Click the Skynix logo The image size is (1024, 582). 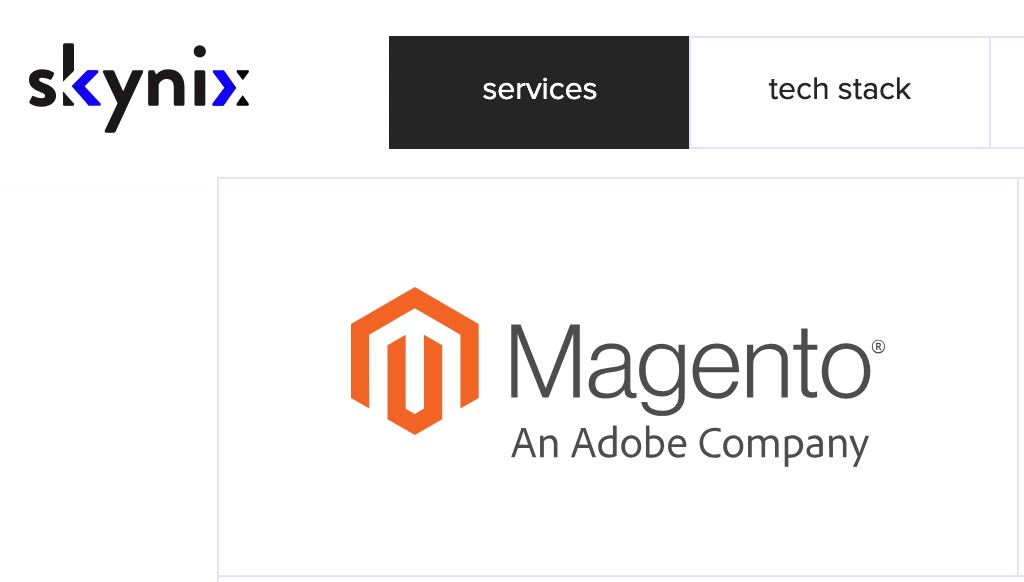[x=138, y=88]
